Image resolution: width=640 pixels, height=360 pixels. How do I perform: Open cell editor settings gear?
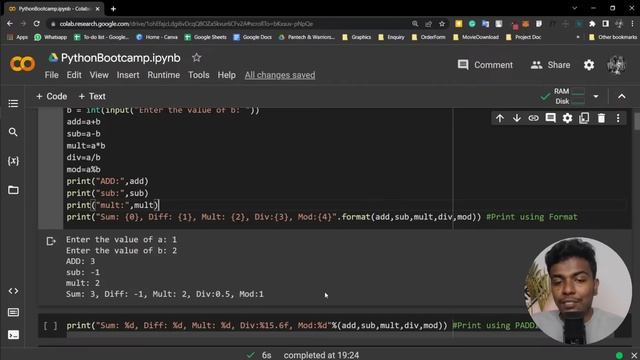point(567,118)
